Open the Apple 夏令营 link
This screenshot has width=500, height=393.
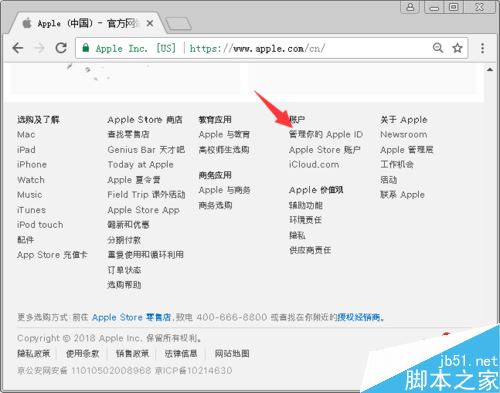pos(134,180)
